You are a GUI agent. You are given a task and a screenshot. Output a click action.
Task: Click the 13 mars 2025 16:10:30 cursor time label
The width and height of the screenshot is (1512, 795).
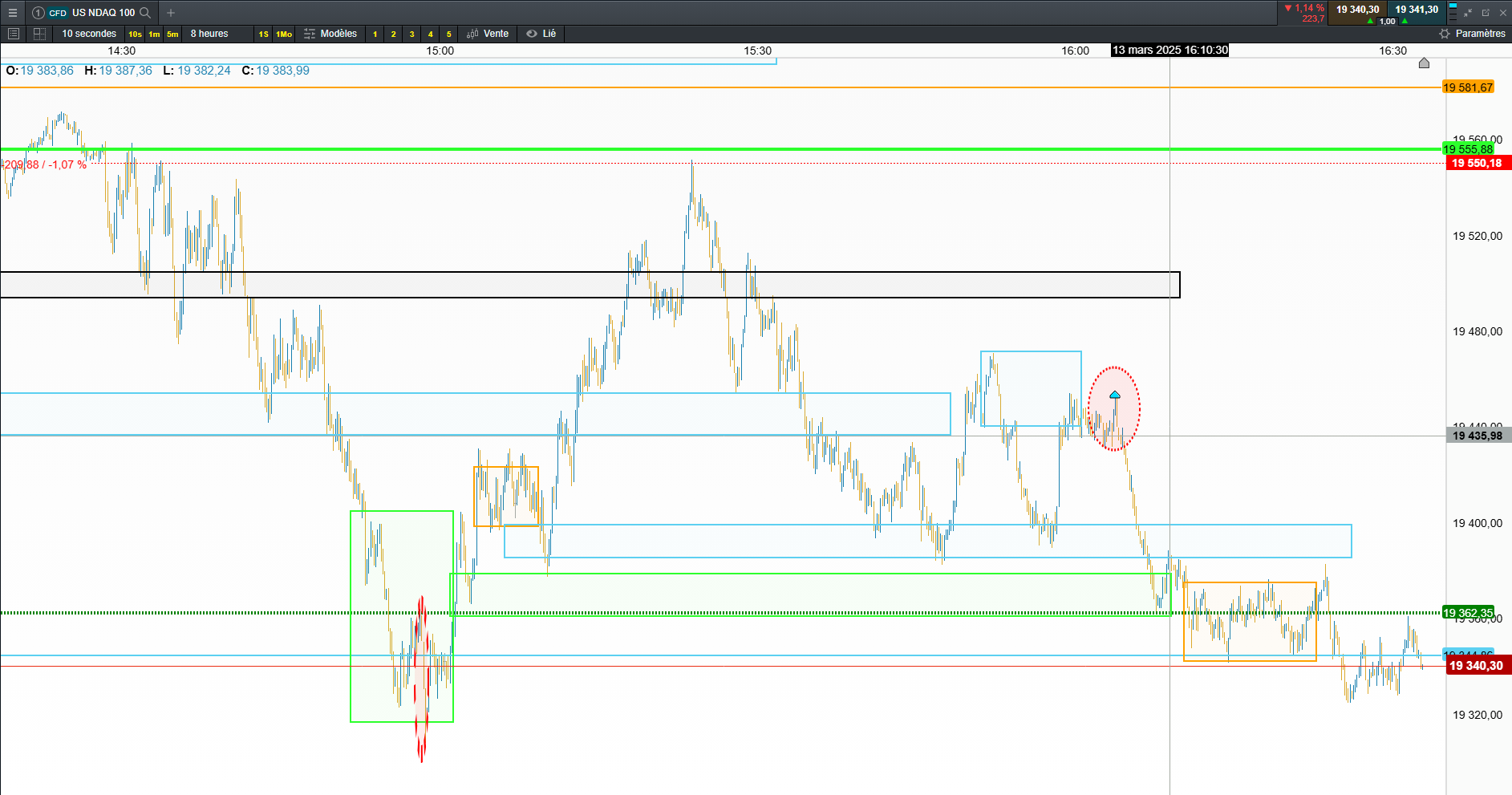pyautogui.click(x=1170, y=50)
